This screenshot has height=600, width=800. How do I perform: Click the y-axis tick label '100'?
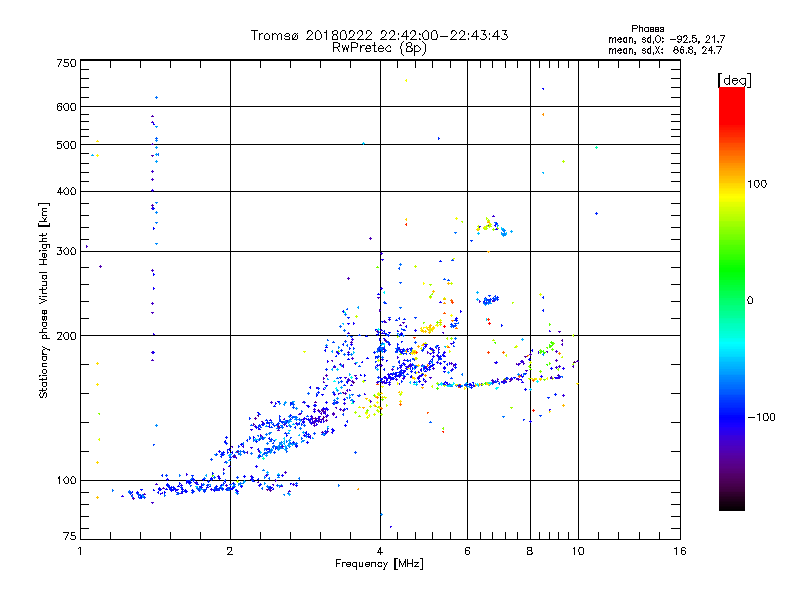[x=66, y=481]
